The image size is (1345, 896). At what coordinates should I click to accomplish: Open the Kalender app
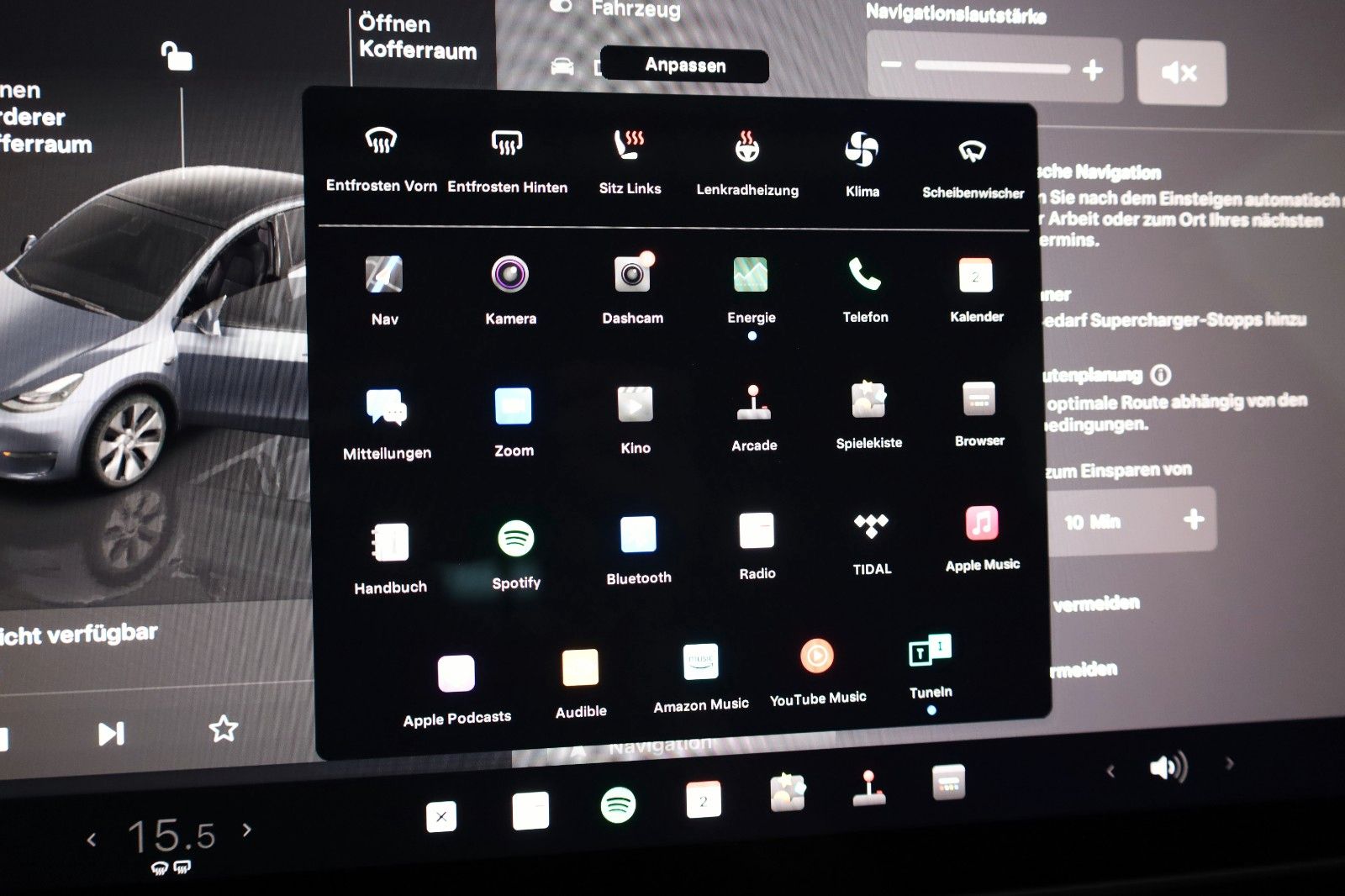[975, 275]
